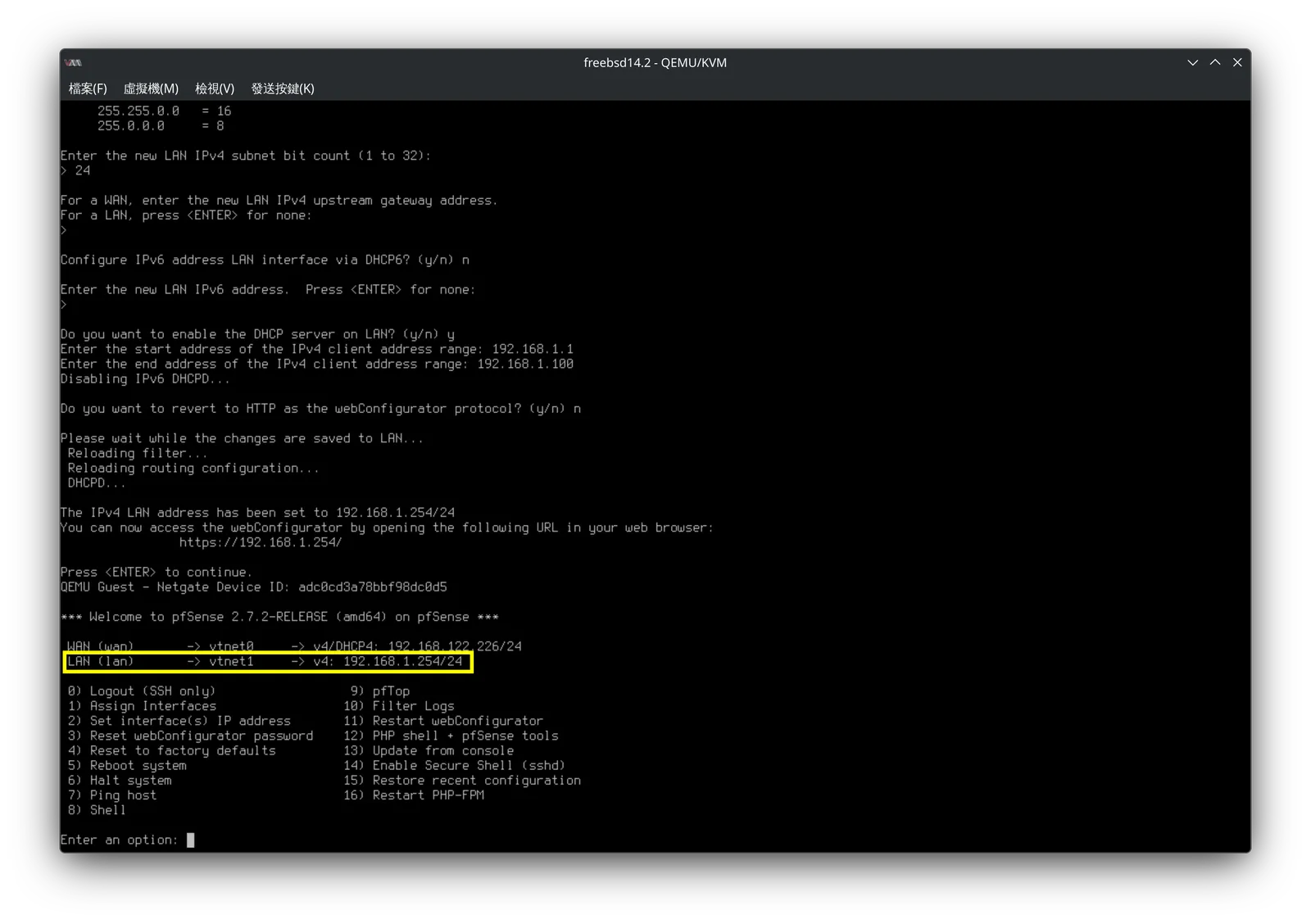The width and height of the screenshot is (1311, 924).
Task: Select the '1) Assign Interfaces' line
Action: pos(142,705)
